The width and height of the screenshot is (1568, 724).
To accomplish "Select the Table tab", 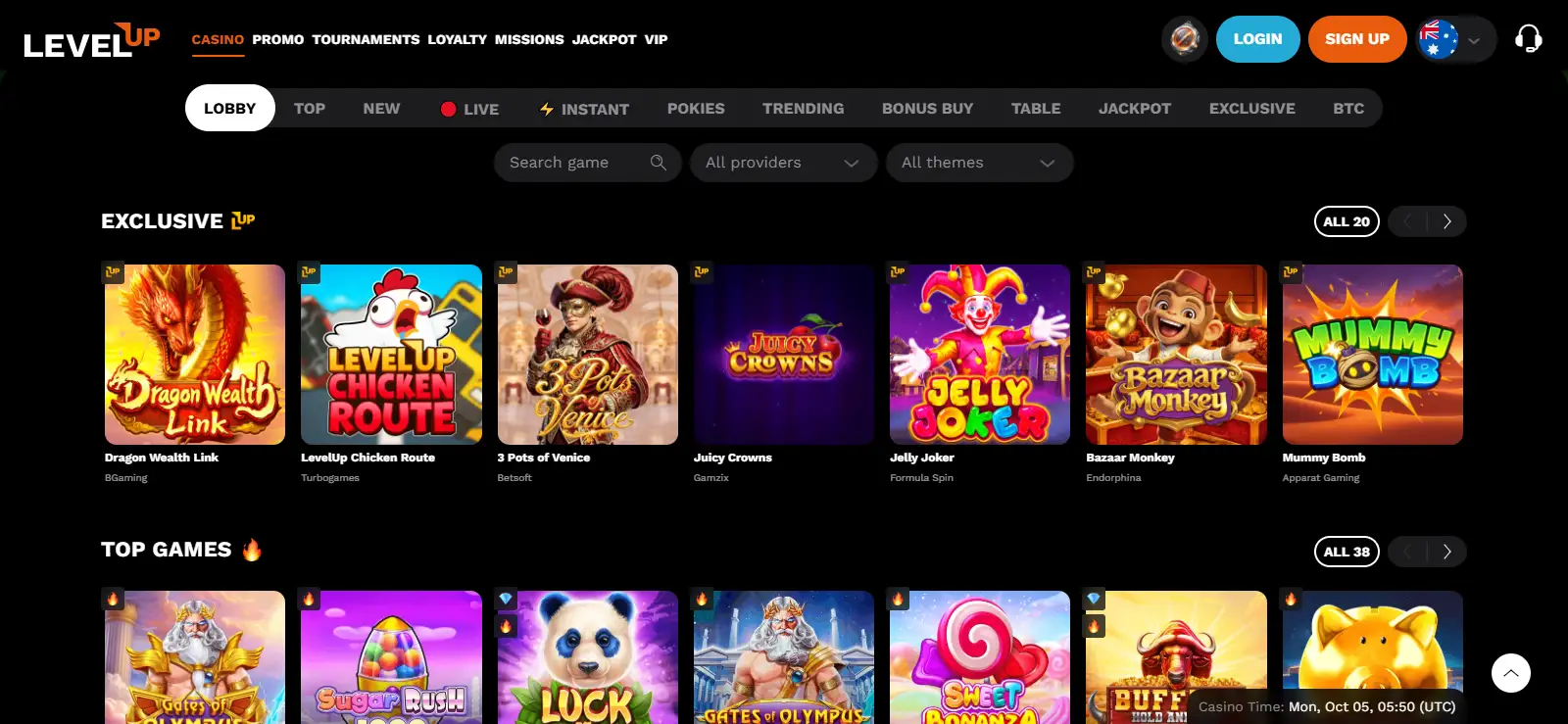I will [x=1036, y=109].
